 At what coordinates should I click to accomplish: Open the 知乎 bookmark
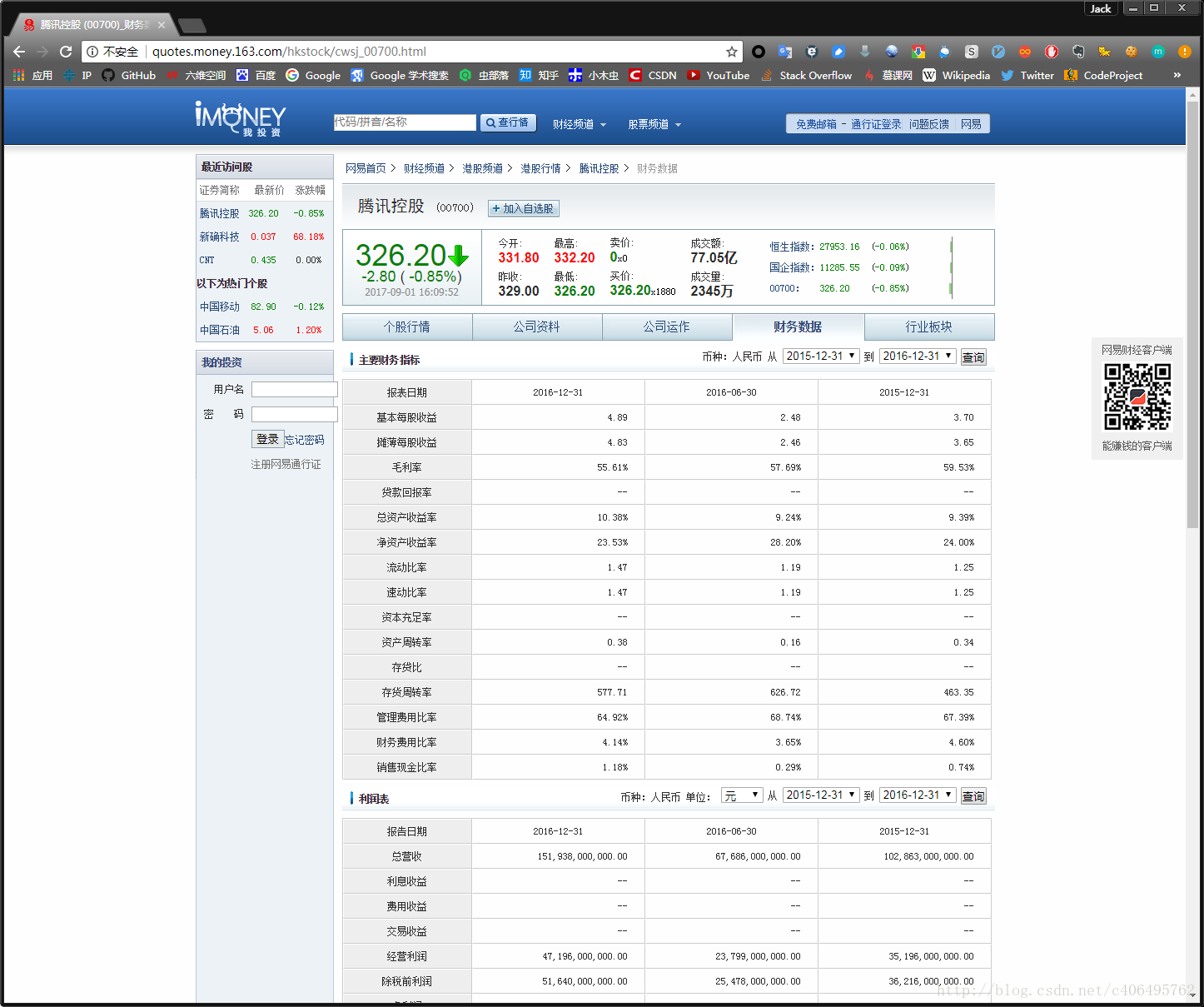539,75
